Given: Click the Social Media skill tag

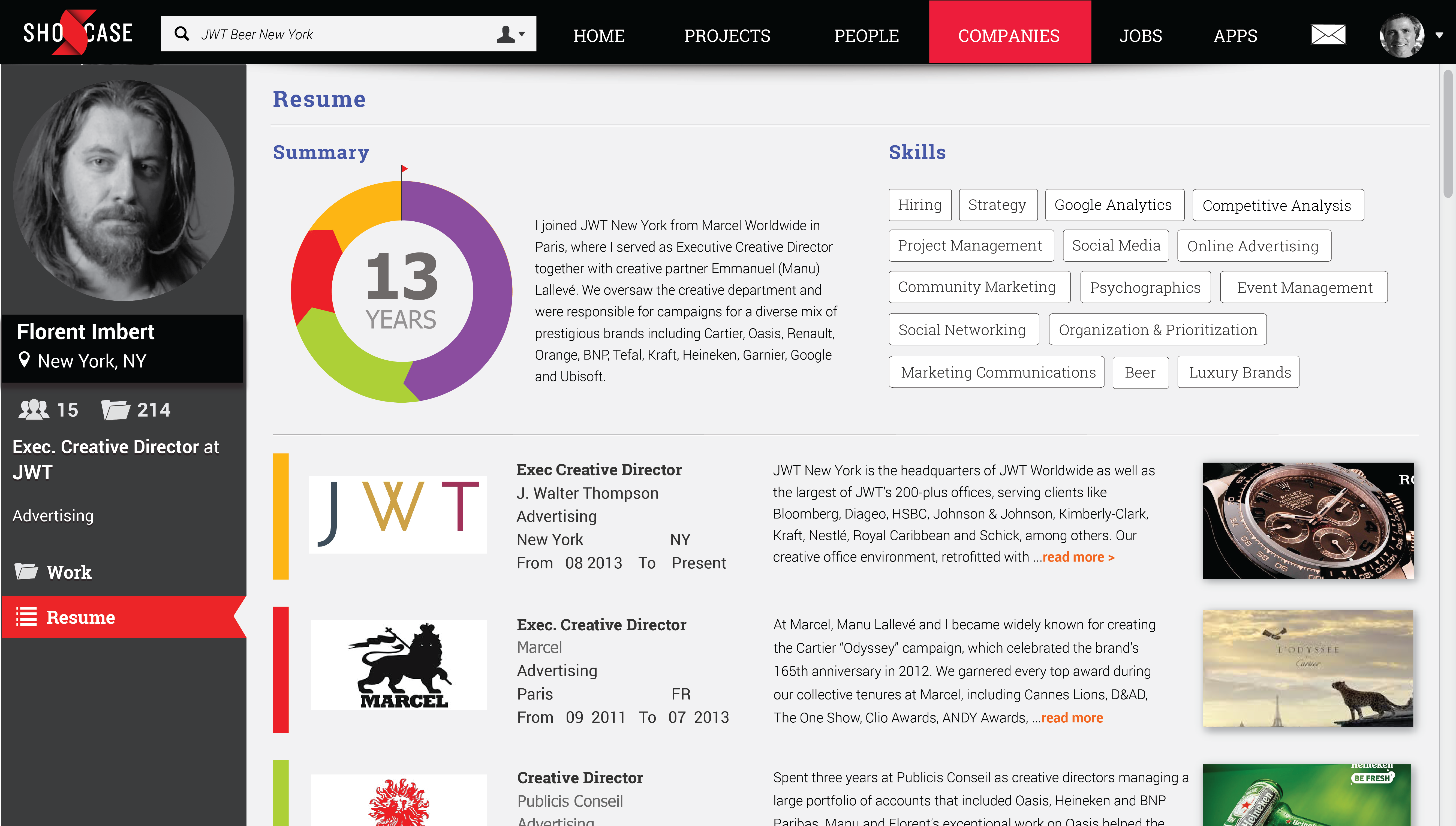Looking at the screenshot, I should (x=1115, y=246).
